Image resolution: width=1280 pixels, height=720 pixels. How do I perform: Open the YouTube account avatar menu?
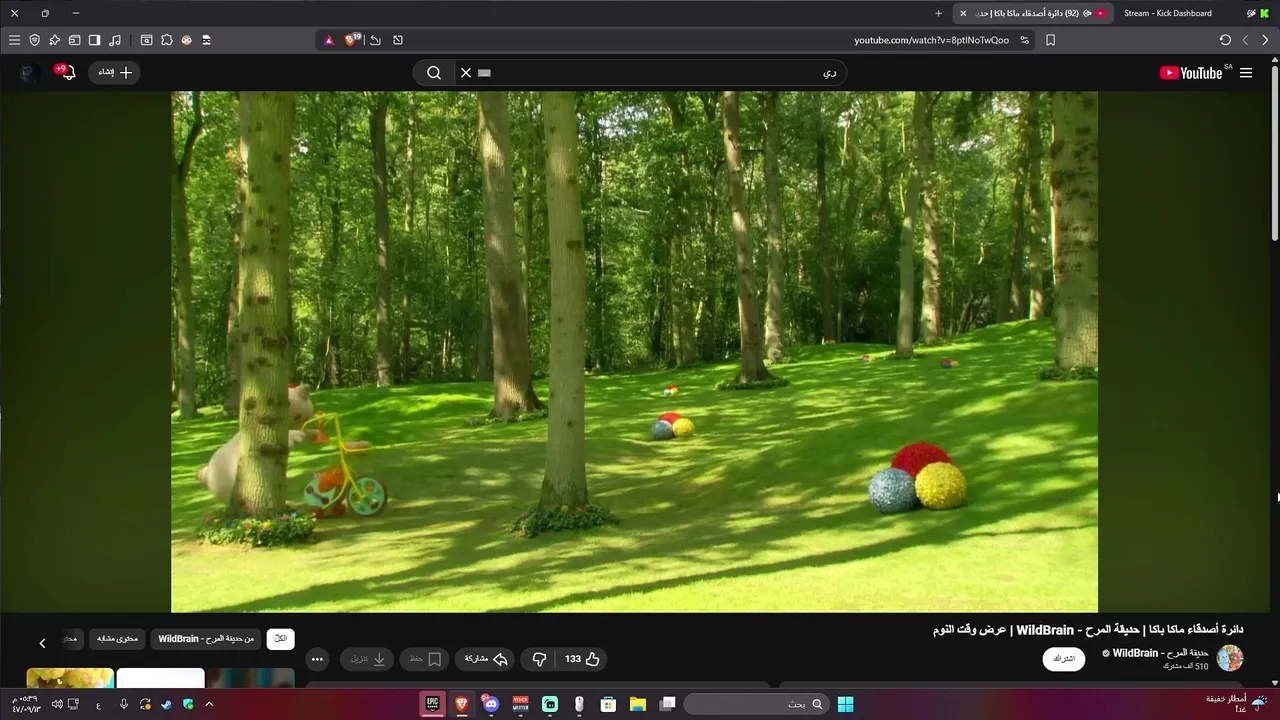click(x=30, y=73)
